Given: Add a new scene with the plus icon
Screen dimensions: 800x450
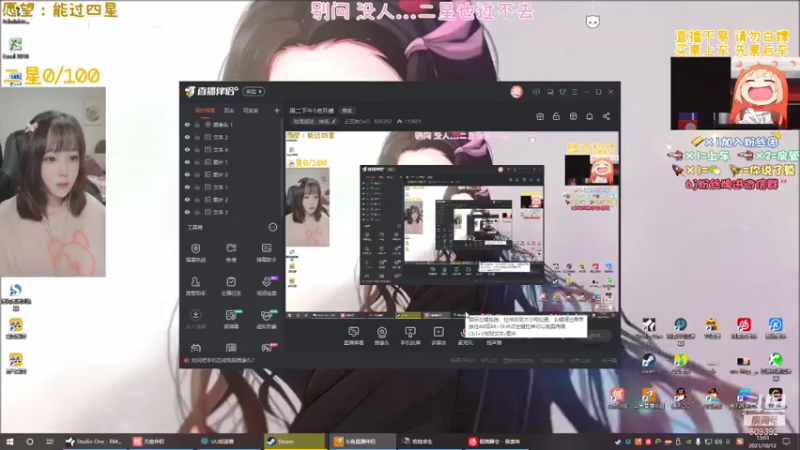Looking at the screenshot, I should [x=277, y=110].
